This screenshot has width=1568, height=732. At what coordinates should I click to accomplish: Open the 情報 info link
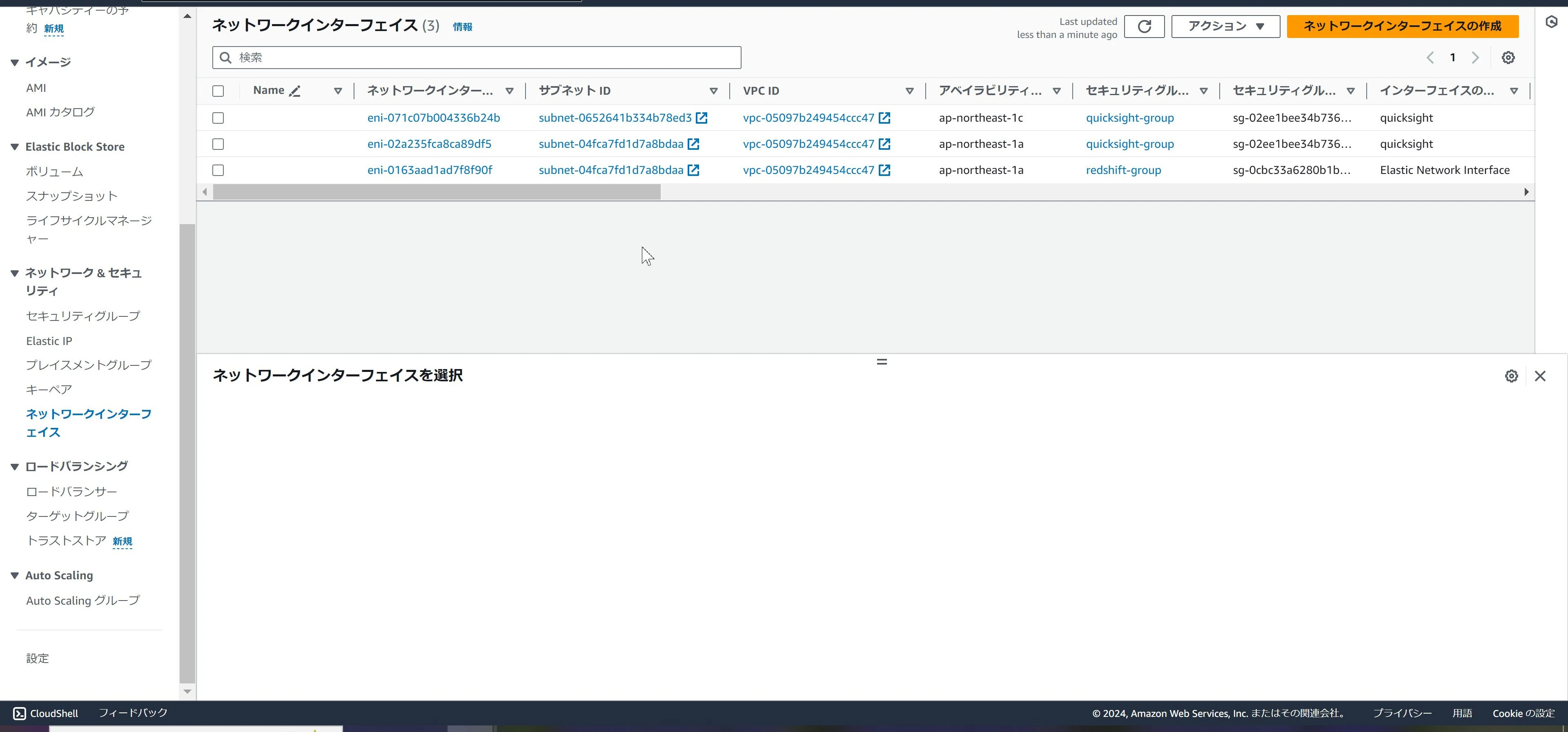462,27
